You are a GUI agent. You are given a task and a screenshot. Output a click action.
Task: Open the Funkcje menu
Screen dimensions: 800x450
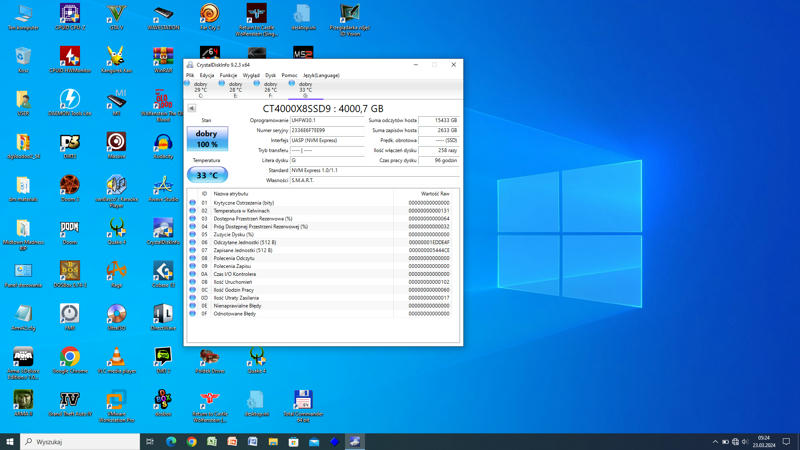[228, 76]
